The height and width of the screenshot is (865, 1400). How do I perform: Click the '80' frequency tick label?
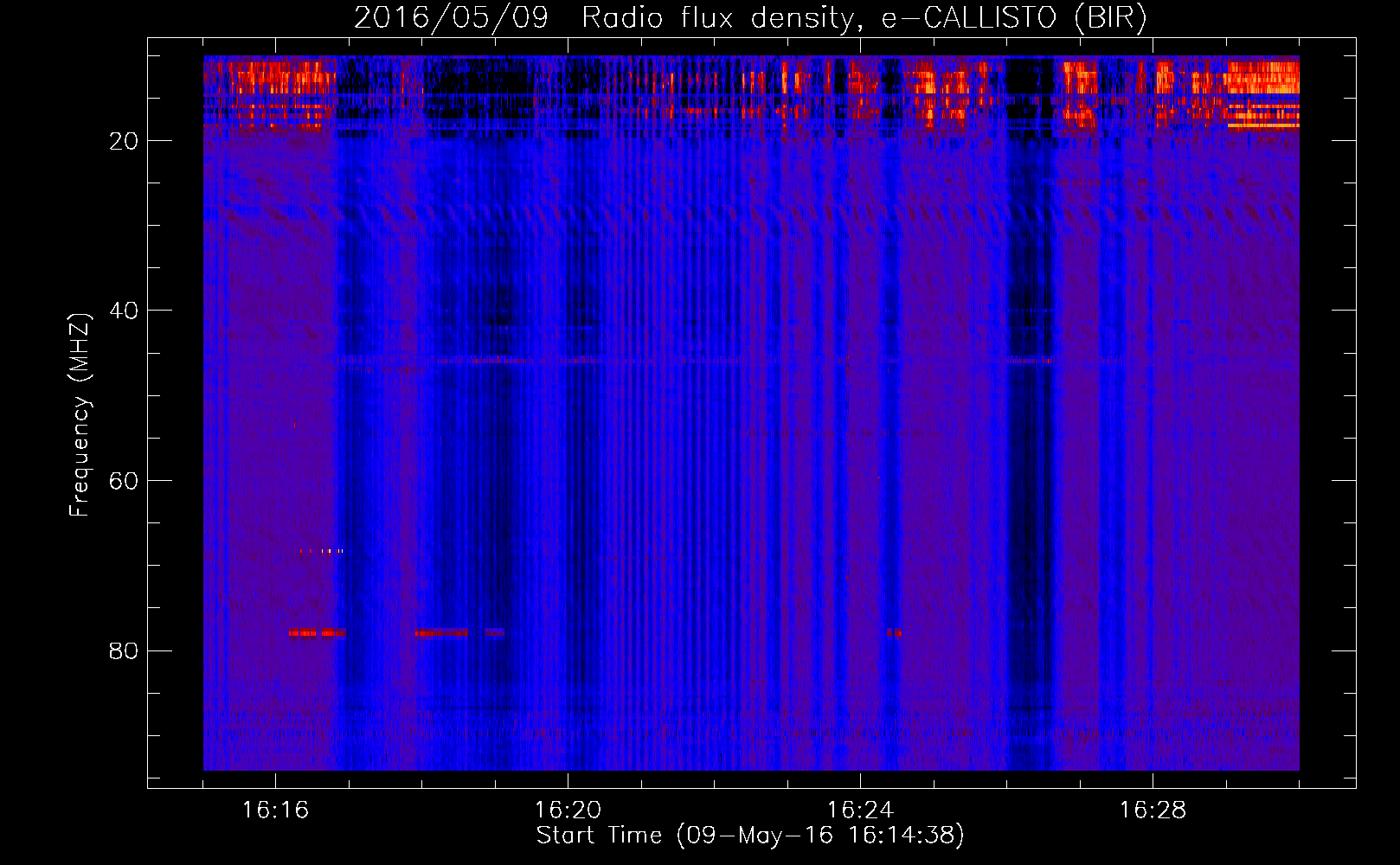pyautogui.click(x=124, y=651)
